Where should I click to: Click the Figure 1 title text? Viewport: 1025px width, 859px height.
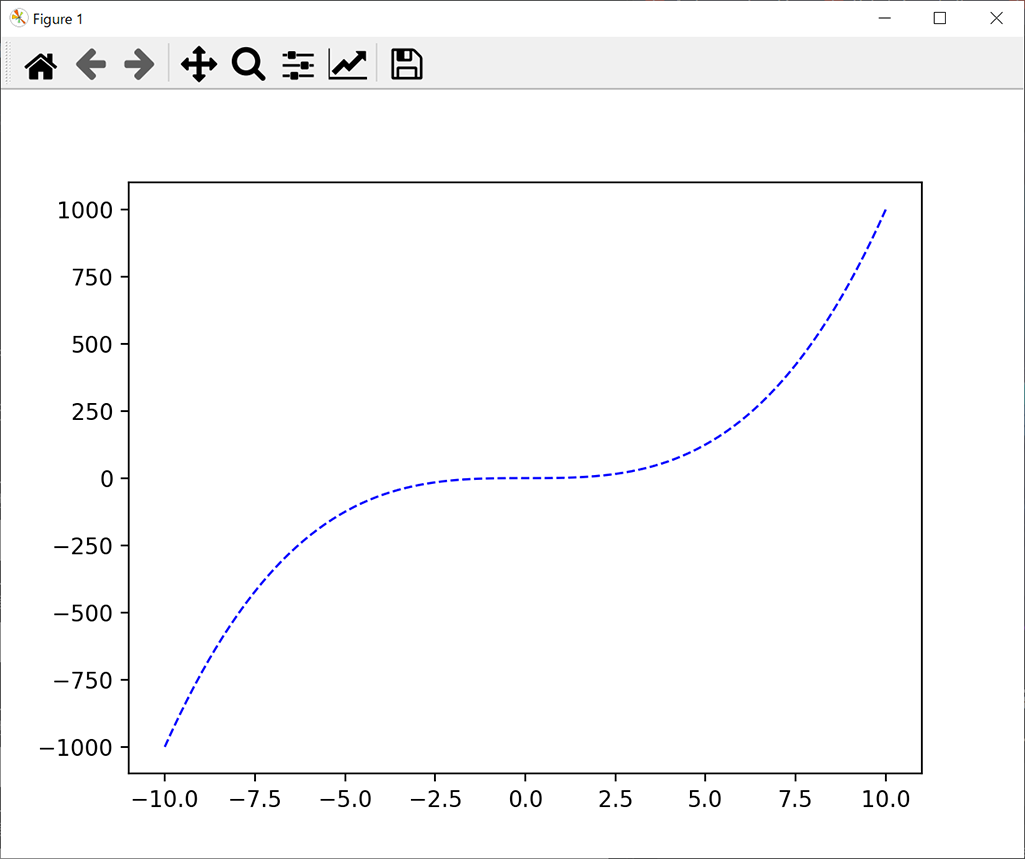58,20
